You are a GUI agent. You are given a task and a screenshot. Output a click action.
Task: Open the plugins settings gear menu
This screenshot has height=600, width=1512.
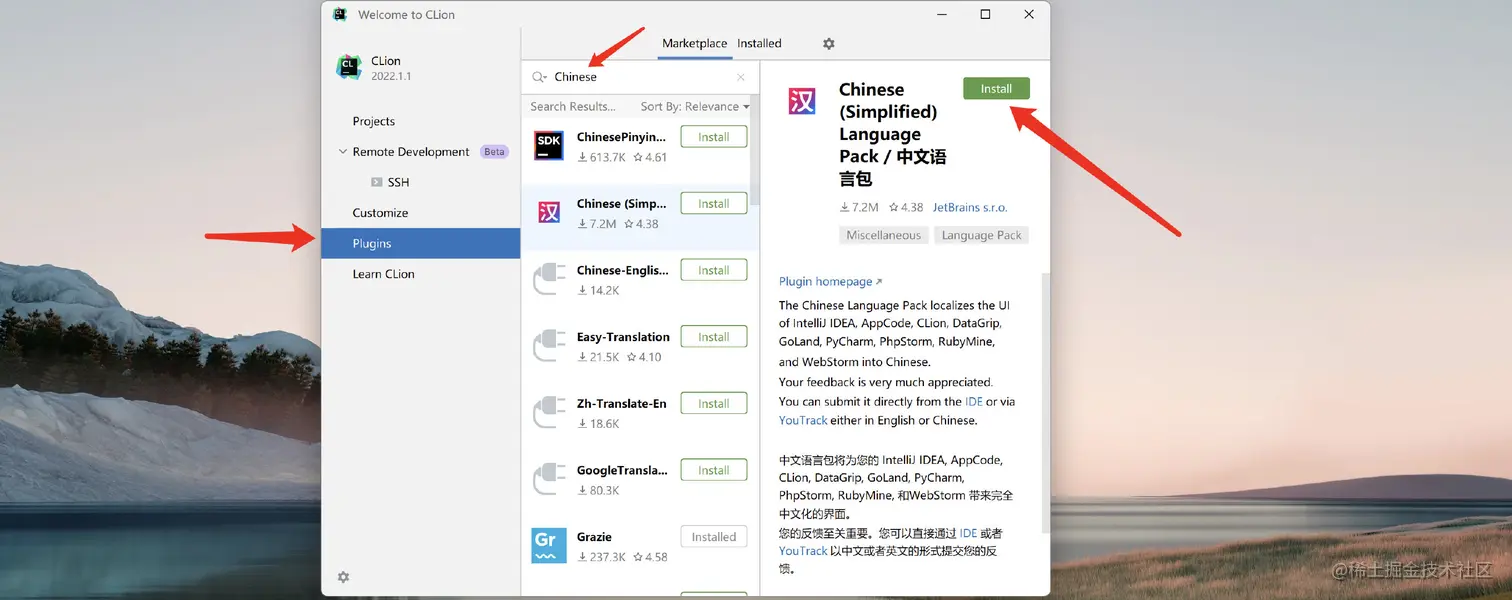pyautogui.click(x=828, y=44)
